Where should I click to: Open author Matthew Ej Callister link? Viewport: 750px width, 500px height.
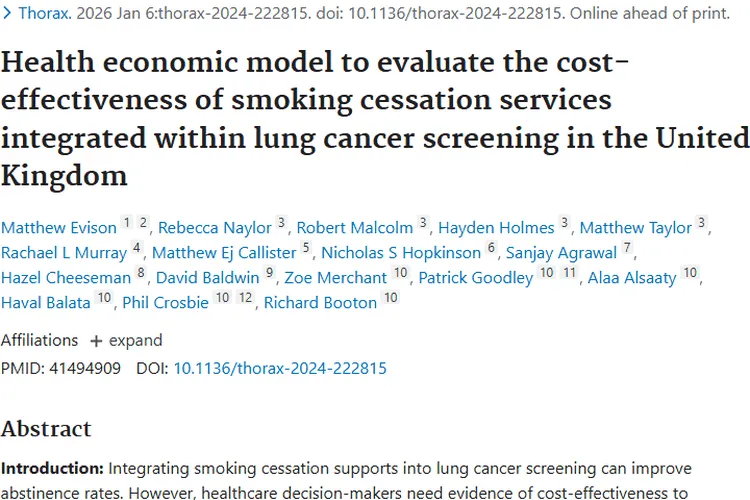(224, 252)
